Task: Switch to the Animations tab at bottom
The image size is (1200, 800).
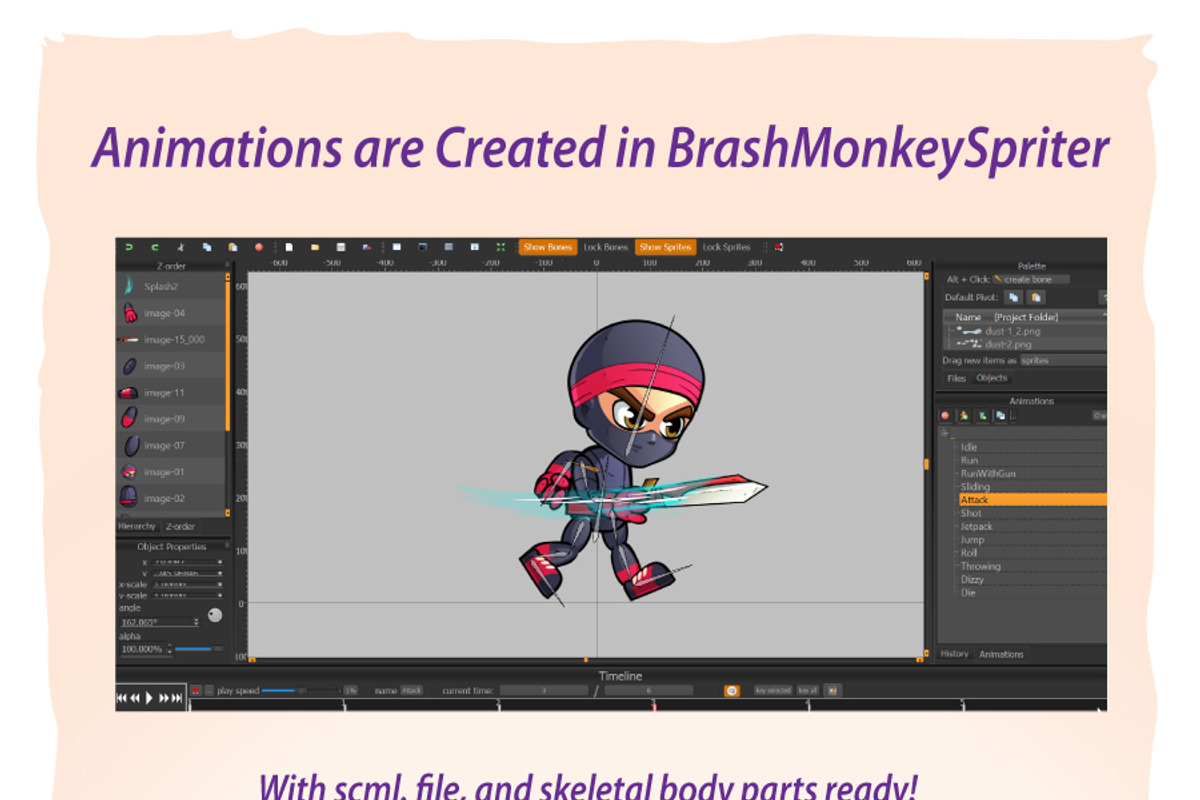Action: tap(1001, 654)
